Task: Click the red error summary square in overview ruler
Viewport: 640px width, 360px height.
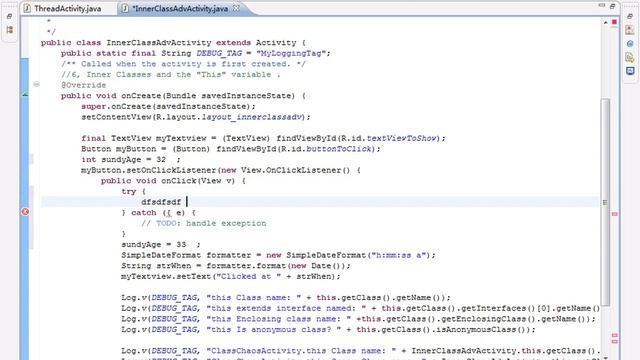Action: coord(614,22)
